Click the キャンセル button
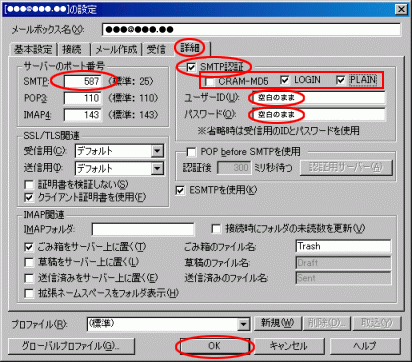412x362 pixels. click(289, 346)
